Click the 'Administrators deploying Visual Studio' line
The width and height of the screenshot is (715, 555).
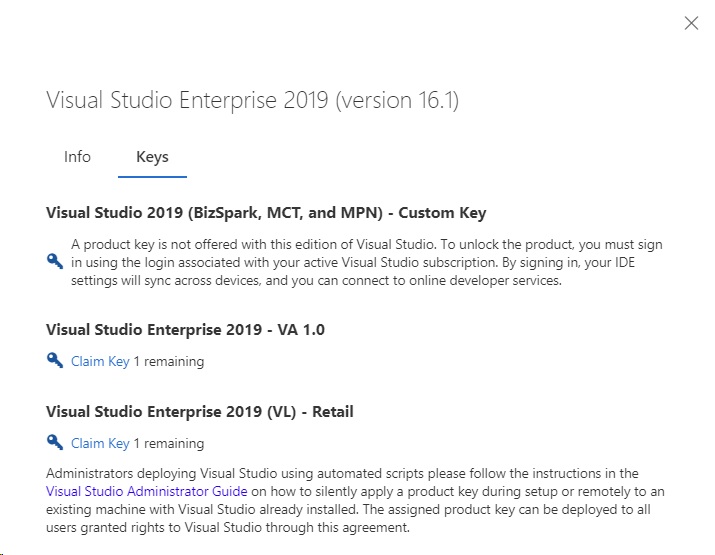pyautogui.click(x=342, y=473)
